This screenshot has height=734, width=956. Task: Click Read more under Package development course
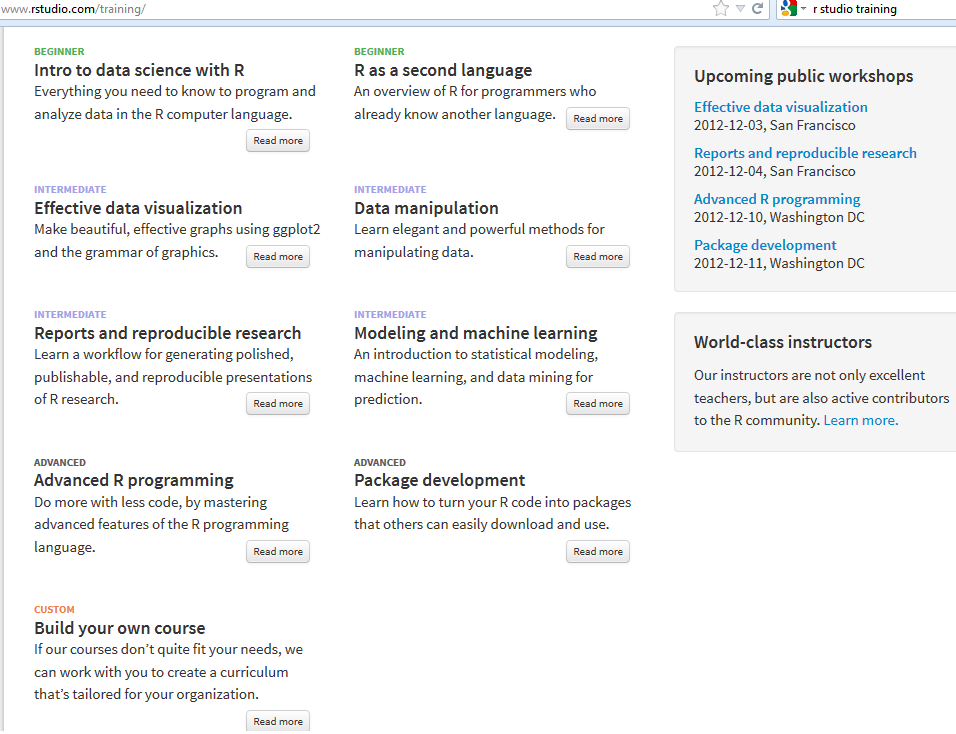tap(598, 552)
